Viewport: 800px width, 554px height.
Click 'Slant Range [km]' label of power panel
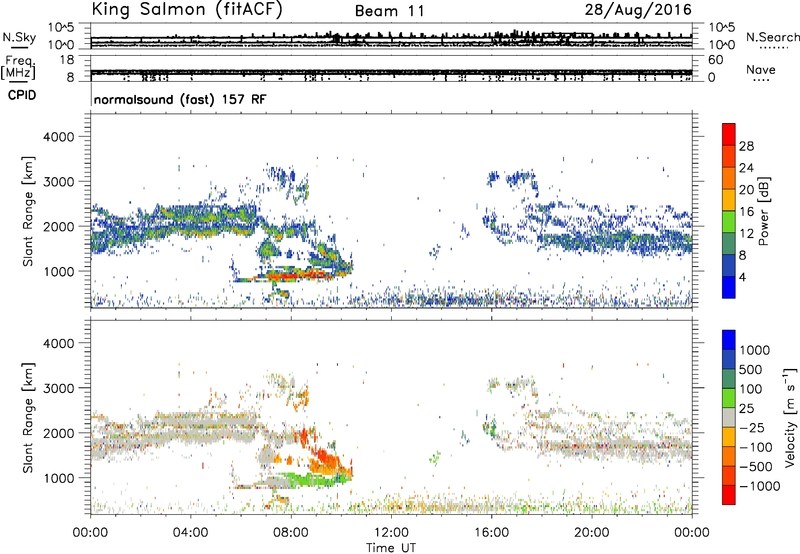28,211
